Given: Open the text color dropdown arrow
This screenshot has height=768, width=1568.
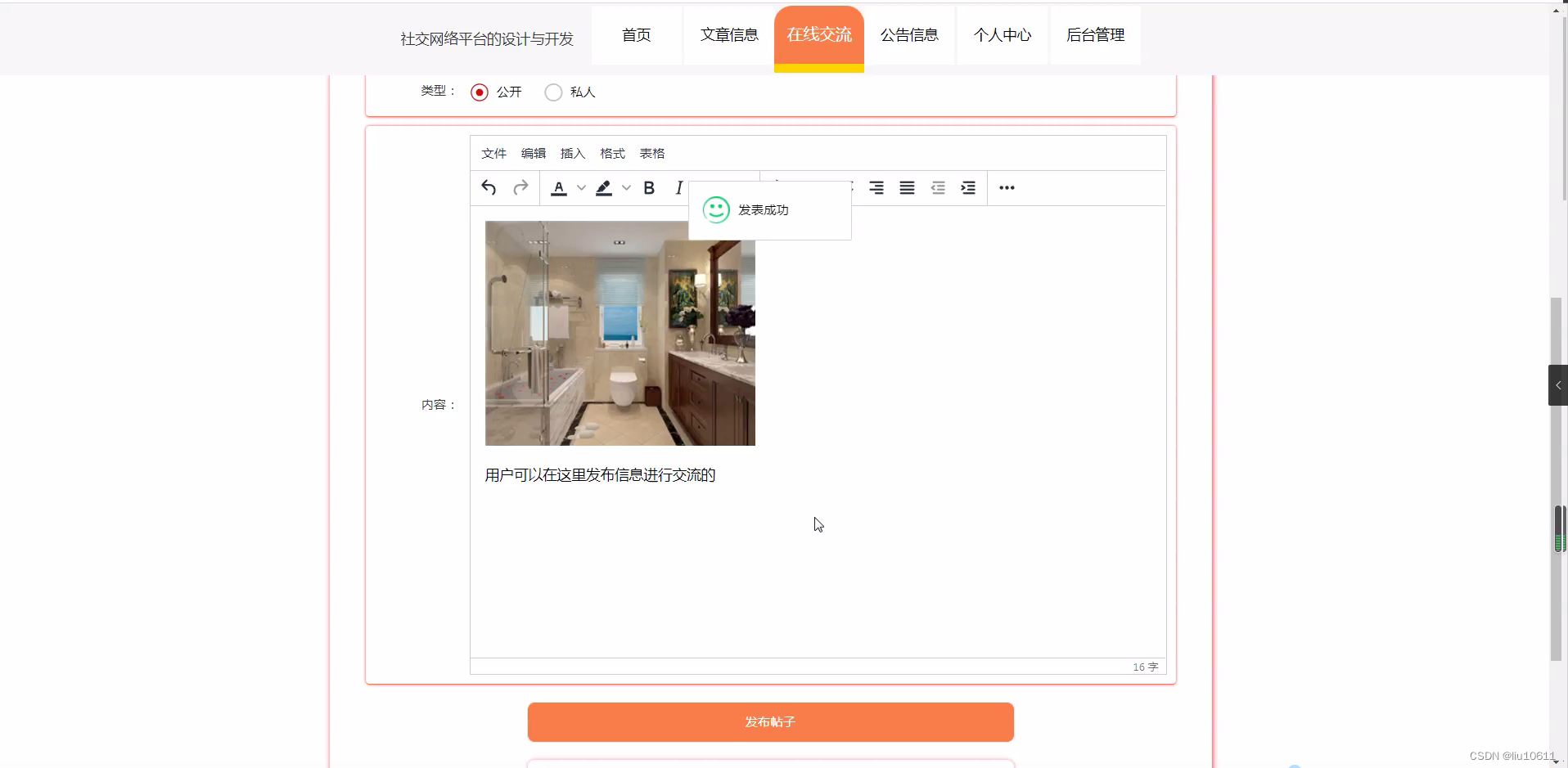Looking at the screenshot, I should (581, 187).
